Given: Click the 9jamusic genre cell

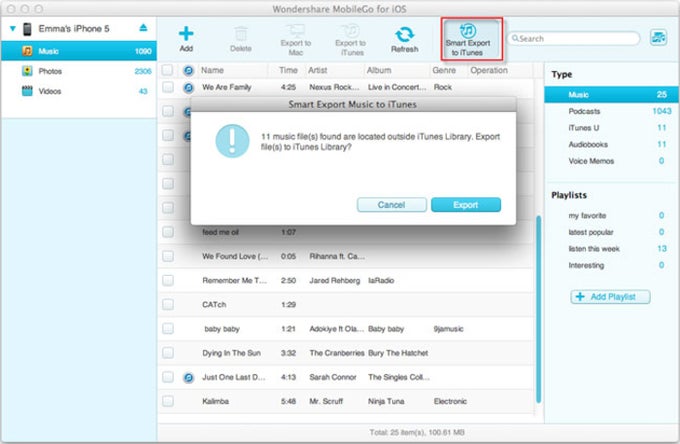Looking at the screenshot, I should coord(448,329).
